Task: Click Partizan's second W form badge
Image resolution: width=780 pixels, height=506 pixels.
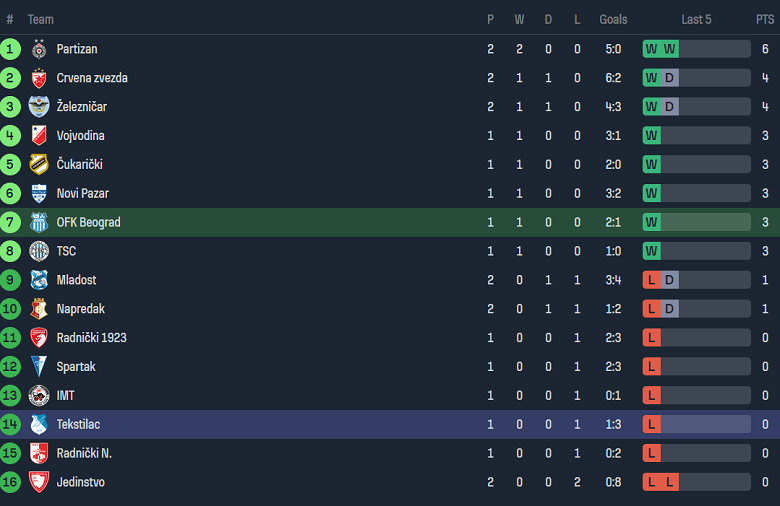Action: (x=670, y=49)
